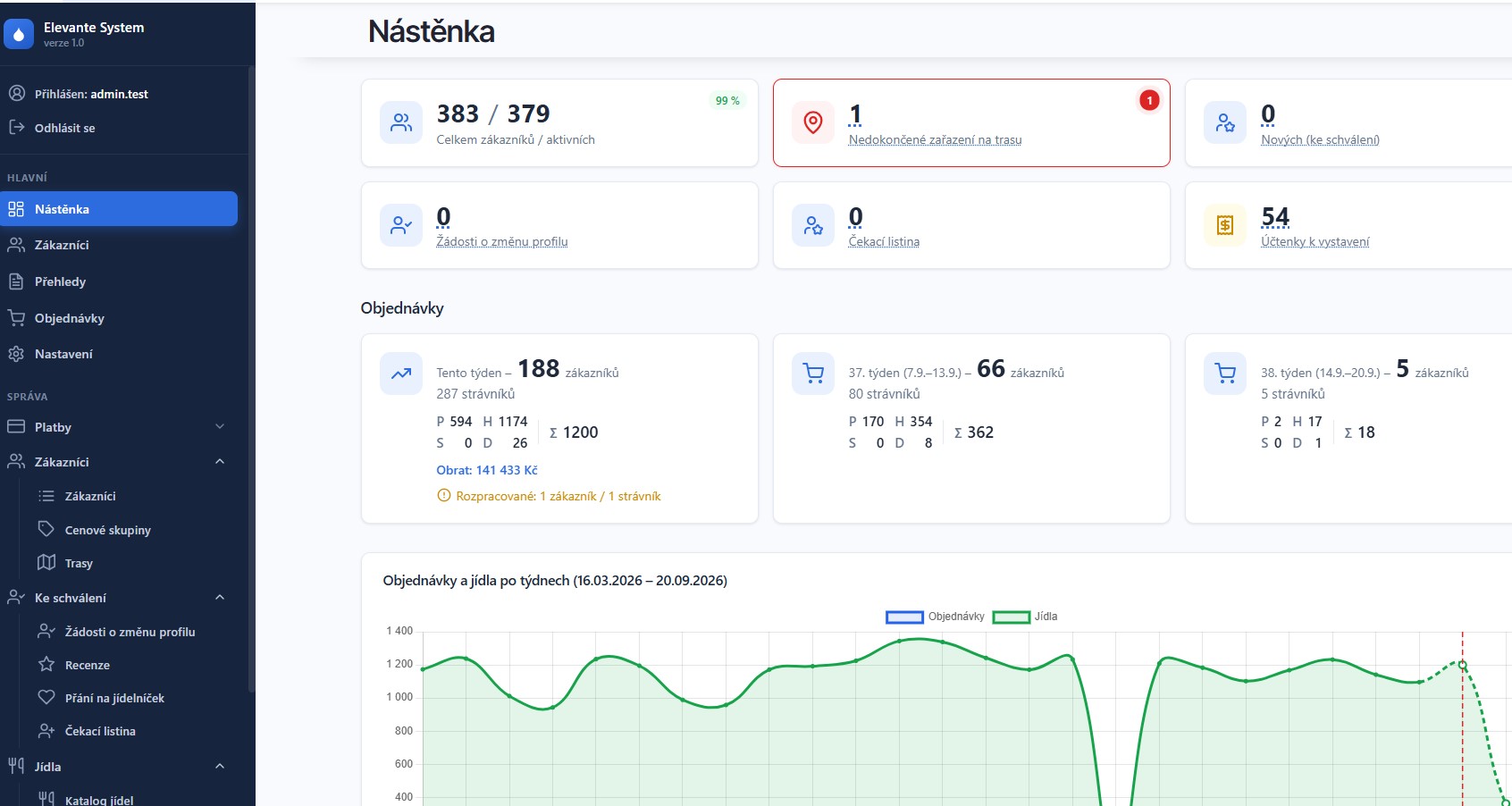Click the red notification badge showing 1
The height and width of the screenshot is (806, 1512).
tap(1149, 100)
